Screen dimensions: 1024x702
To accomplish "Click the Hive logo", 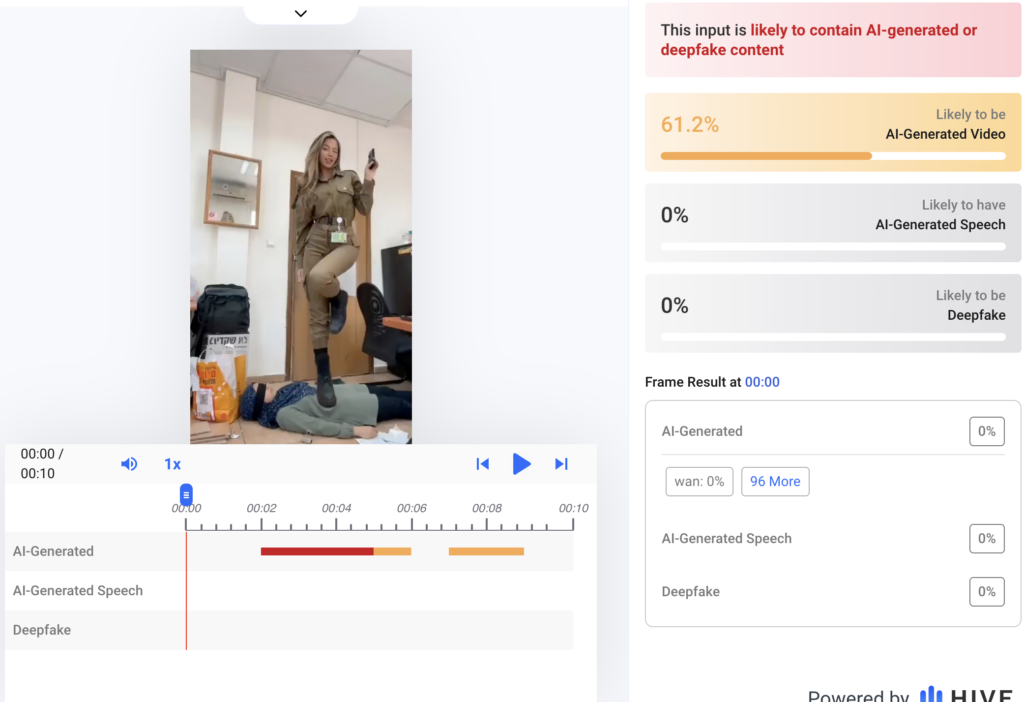I will (965, 695).
